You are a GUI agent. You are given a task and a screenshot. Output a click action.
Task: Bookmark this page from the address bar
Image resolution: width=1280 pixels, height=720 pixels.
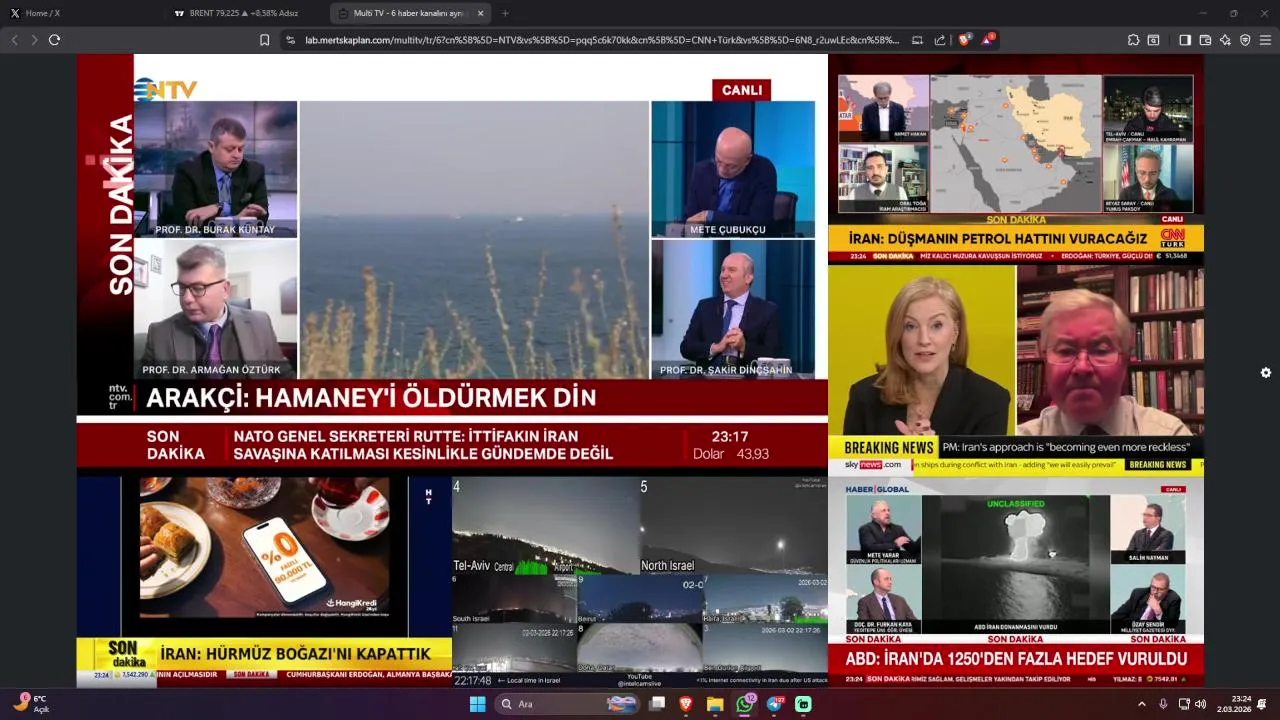click(x=264, y=40)
